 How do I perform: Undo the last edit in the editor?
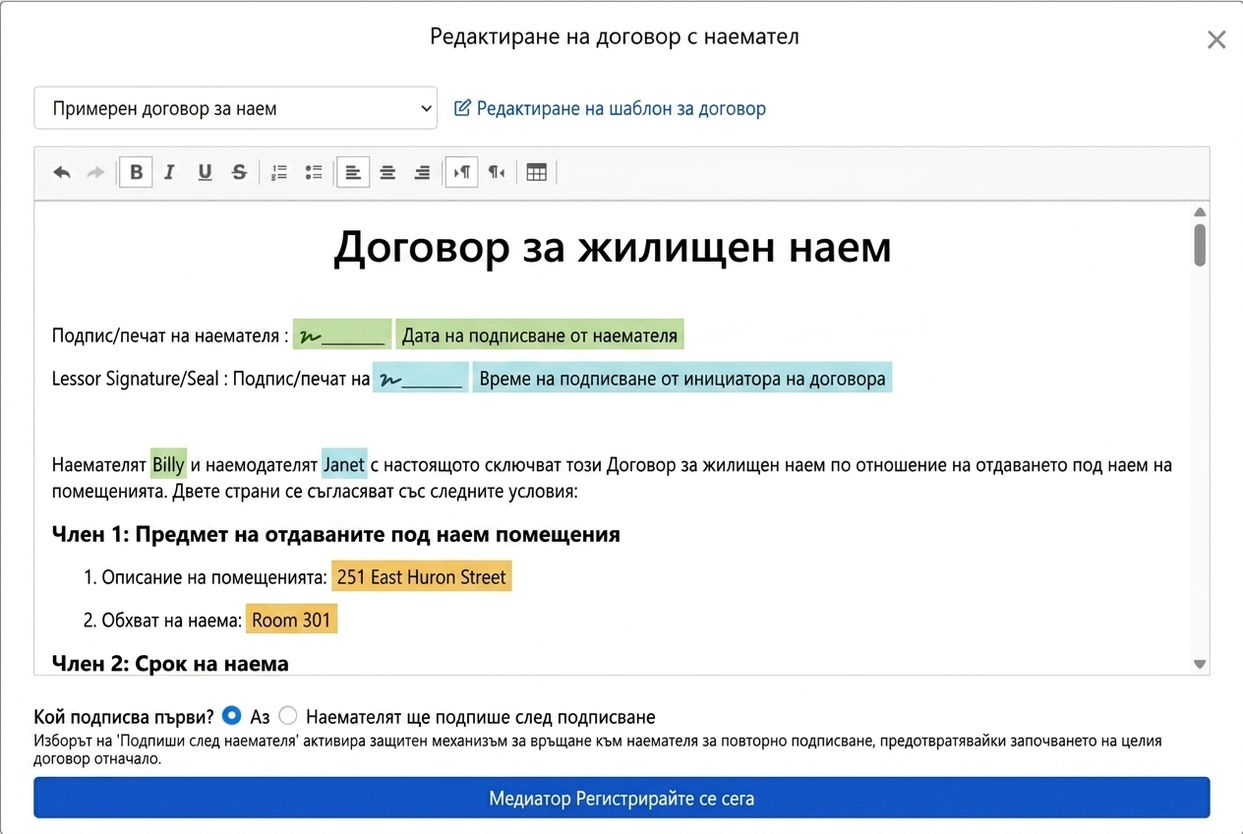point(62,172)
